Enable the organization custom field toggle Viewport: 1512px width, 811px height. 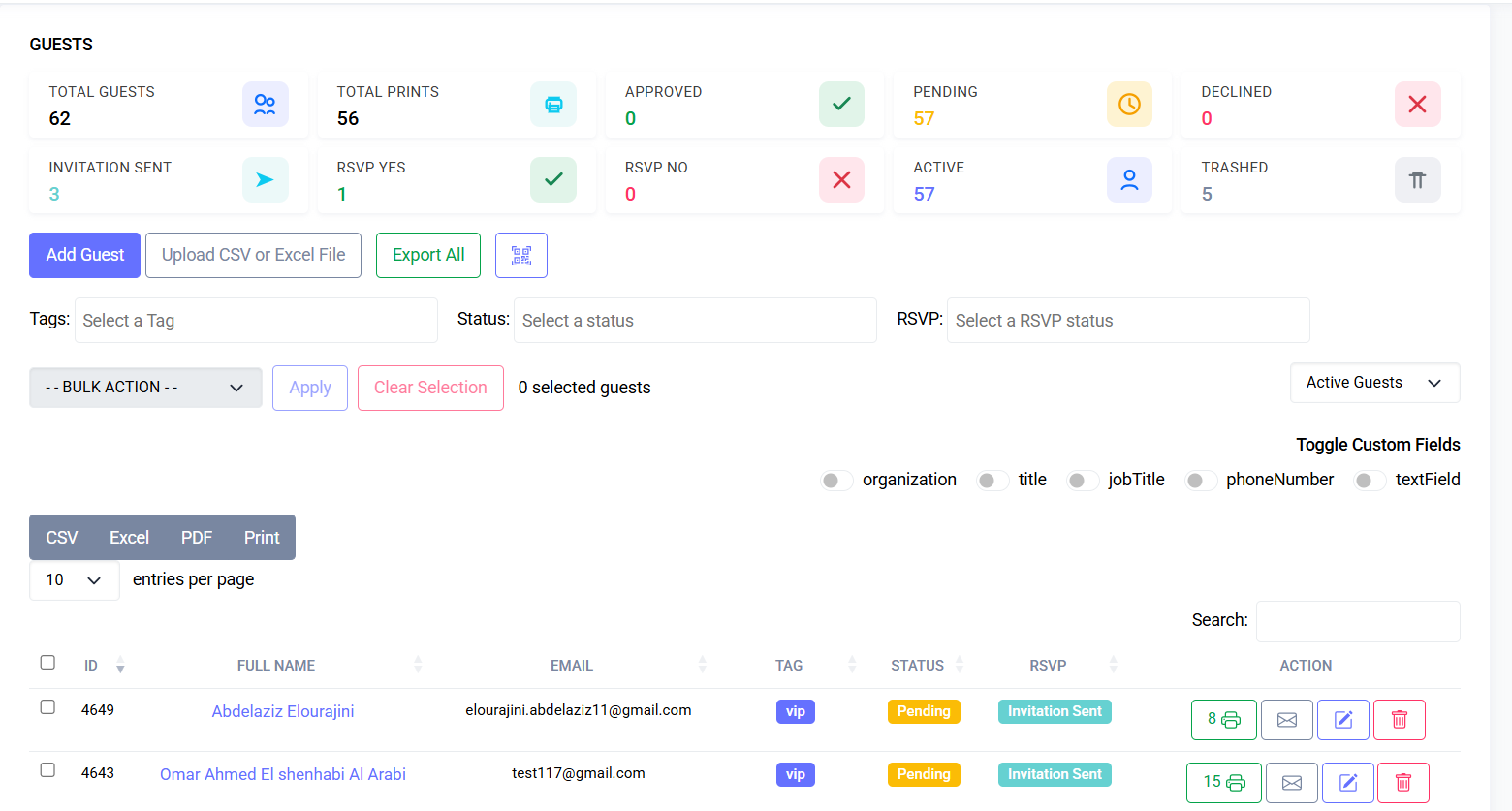835,481
